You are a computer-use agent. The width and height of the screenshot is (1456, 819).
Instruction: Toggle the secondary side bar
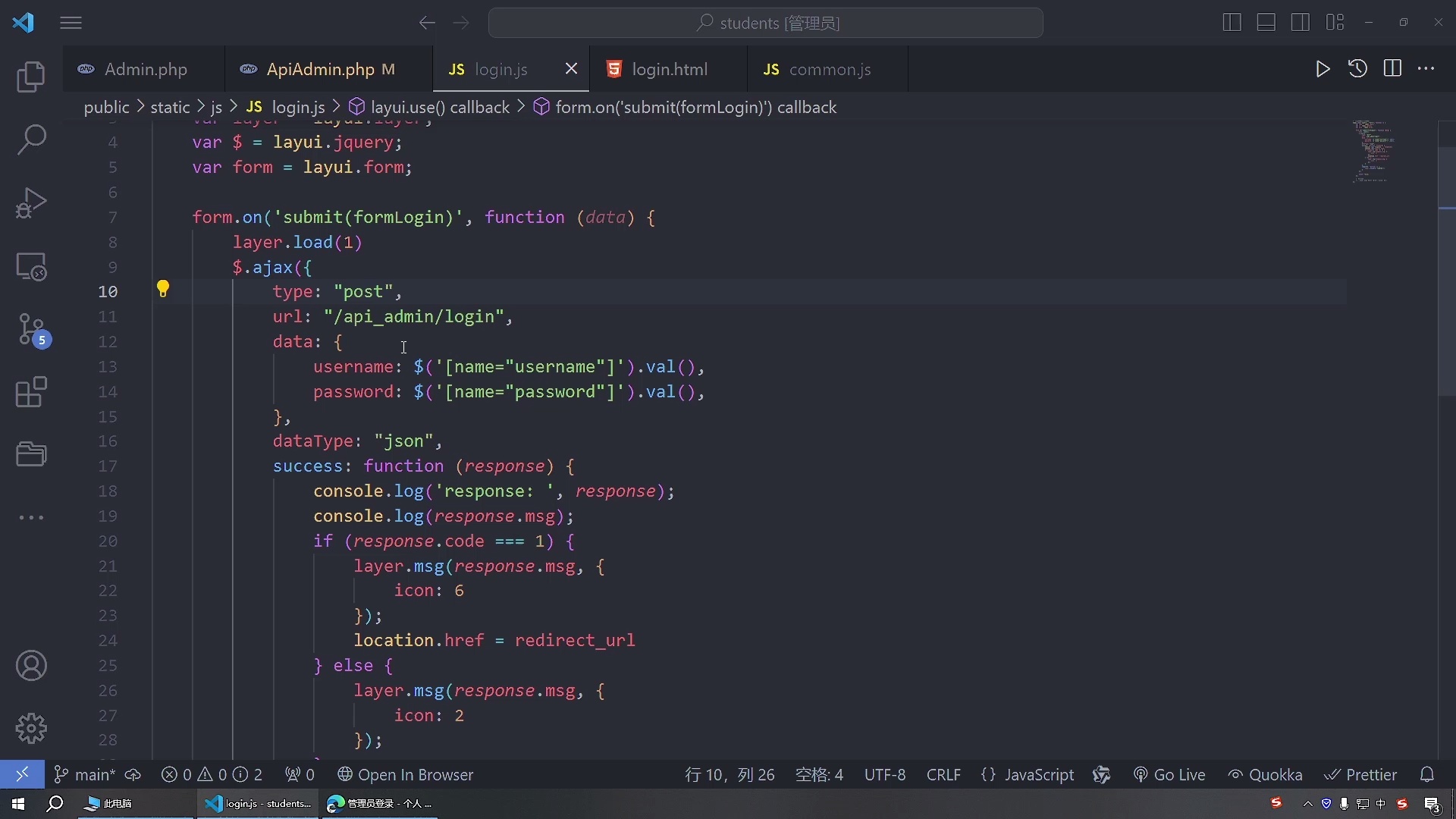tap(1300, 23)
